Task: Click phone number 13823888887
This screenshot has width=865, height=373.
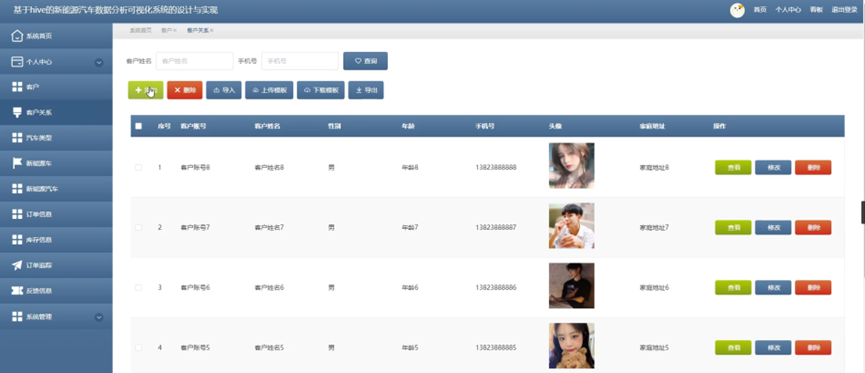Action: (x=496, y=227)
